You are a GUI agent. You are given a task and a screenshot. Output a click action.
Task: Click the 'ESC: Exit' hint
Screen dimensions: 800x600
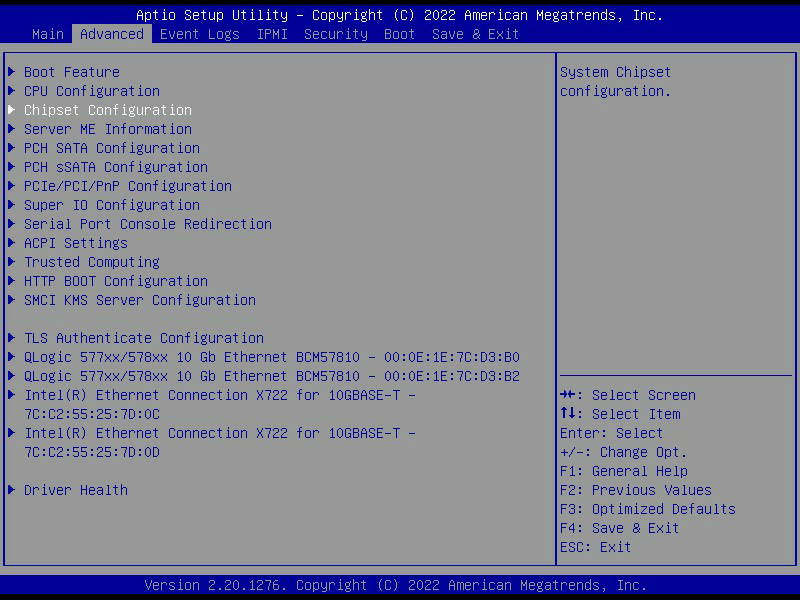595,547
